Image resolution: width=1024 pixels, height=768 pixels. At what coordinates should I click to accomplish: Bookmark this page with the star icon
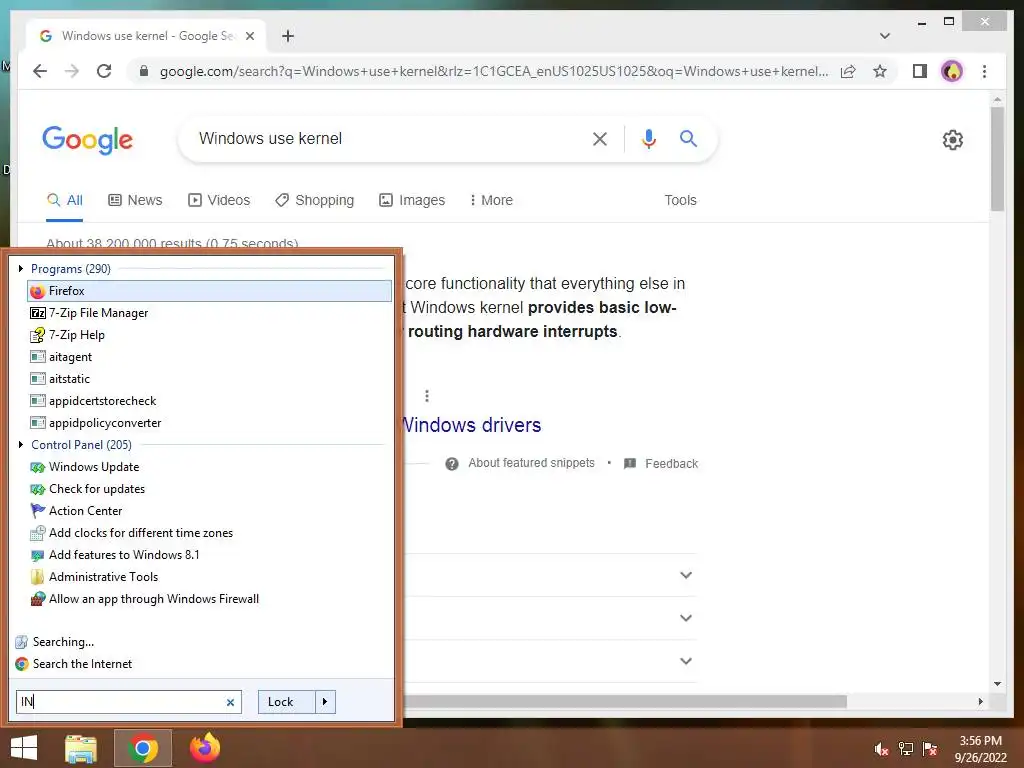coord(880,71)
